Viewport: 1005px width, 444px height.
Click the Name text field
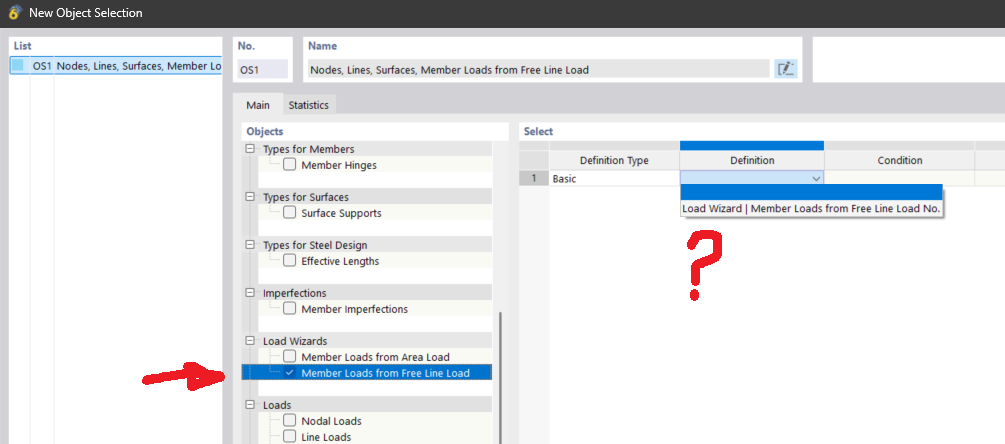coord(537,69)
